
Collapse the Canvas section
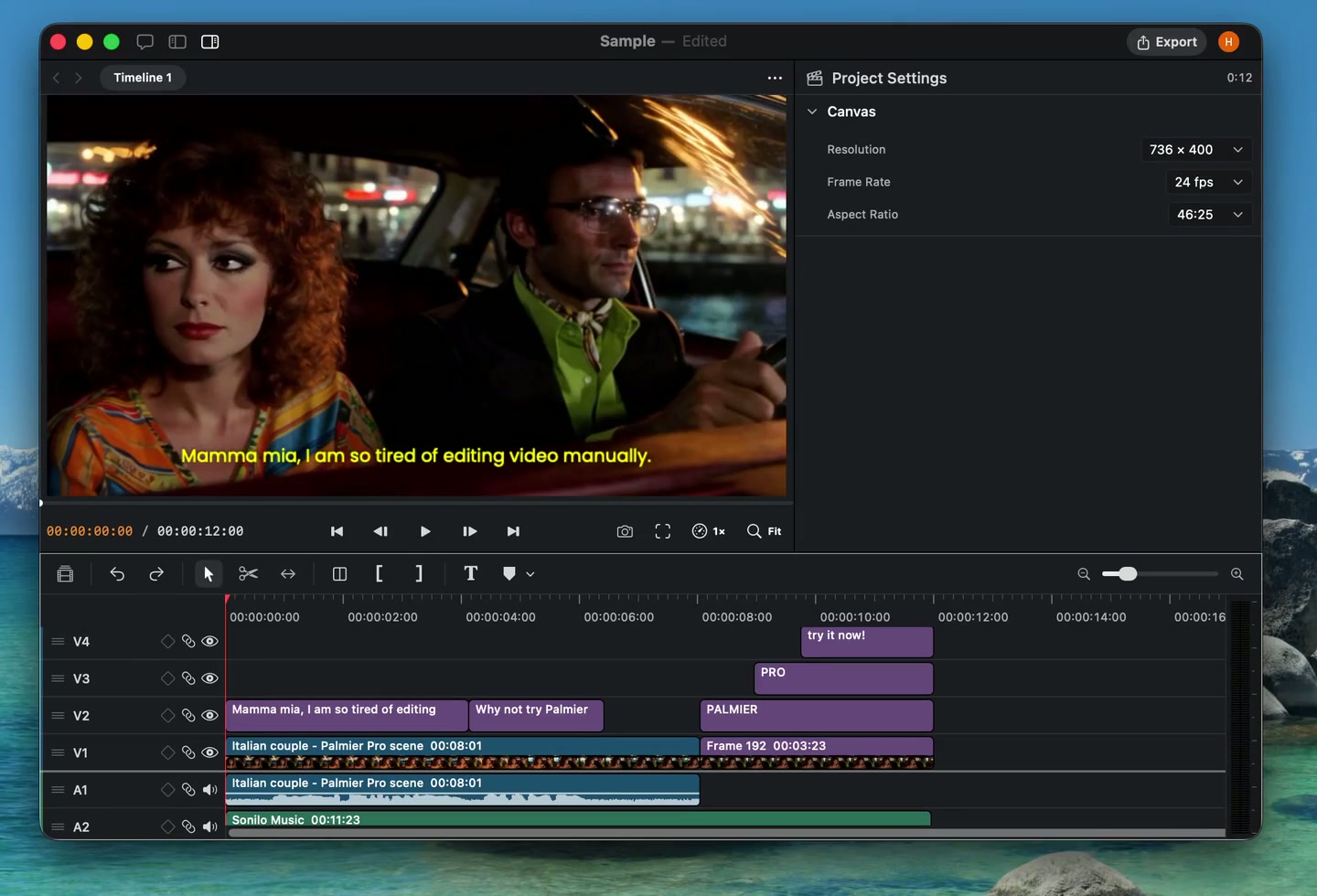click(812, 112)
